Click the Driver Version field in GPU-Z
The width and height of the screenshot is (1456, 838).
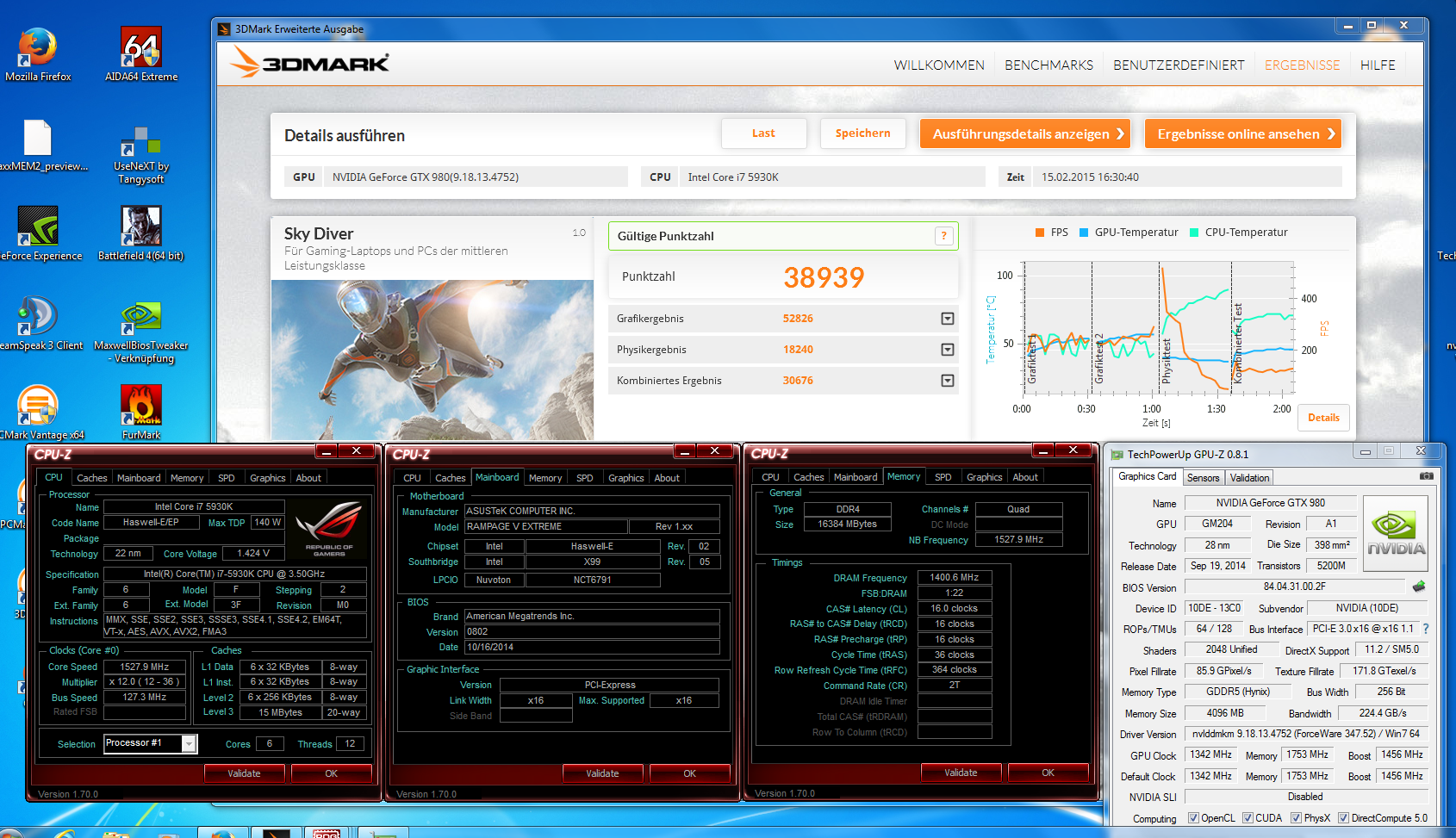click(x=1305, y=734)
